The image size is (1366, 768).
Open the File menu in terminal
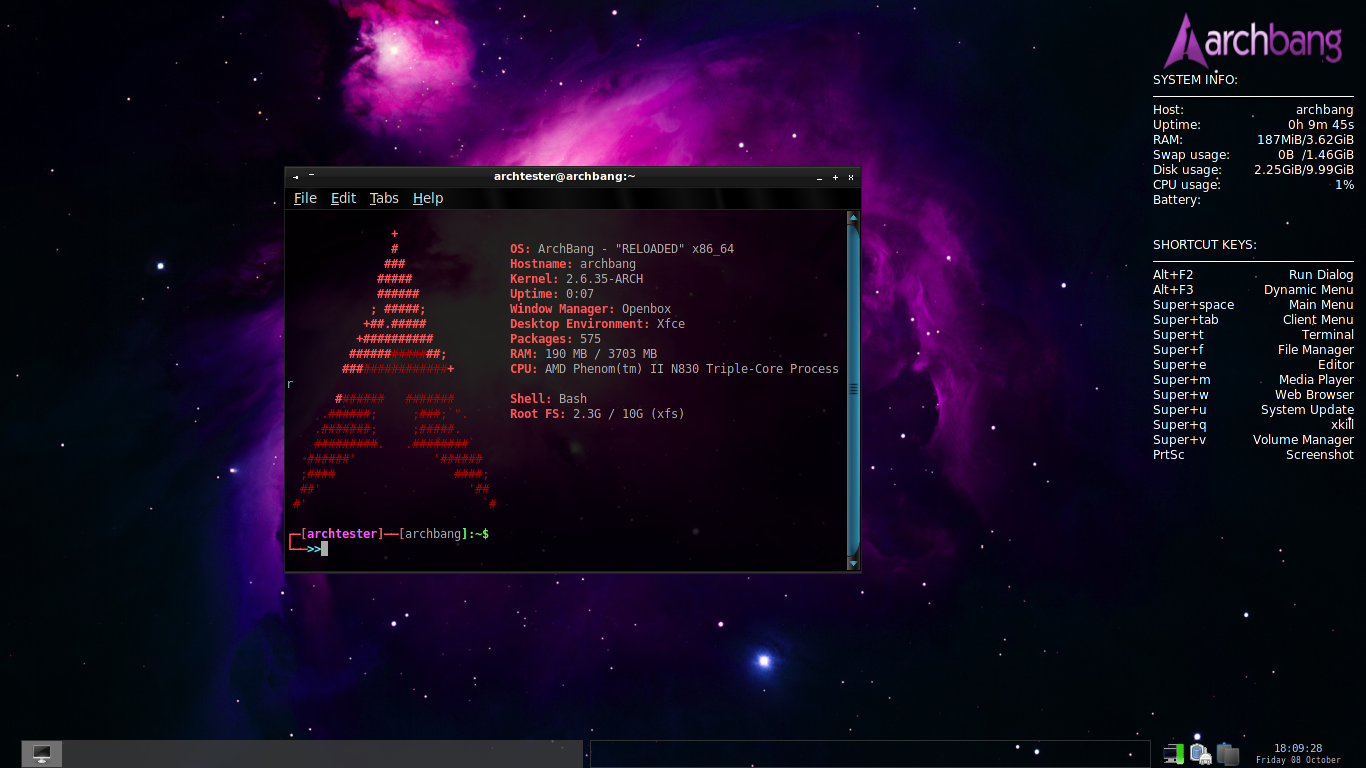coord(305,198)
